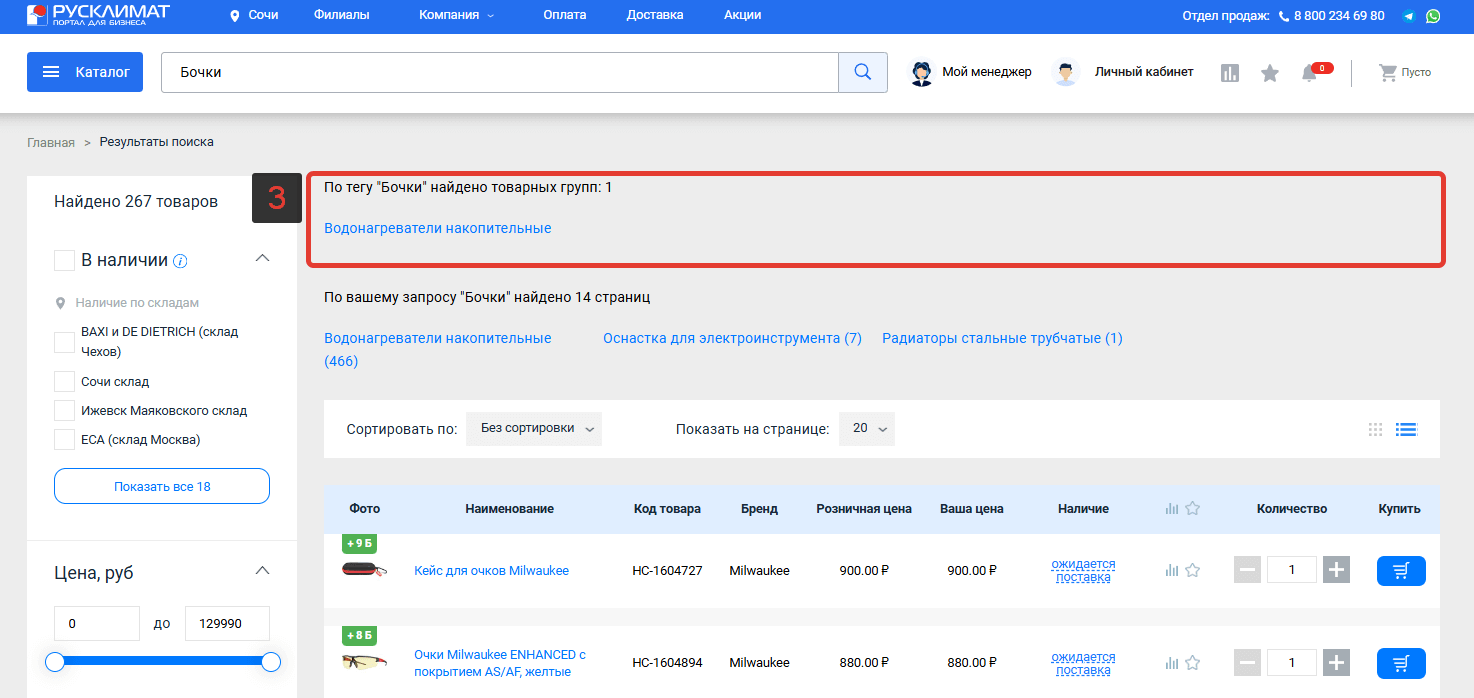The width and height of the screenshot is (1474, 698).
Task: Open notifications bell icon
Action: pyautogui.click(x=1309, y=73)
